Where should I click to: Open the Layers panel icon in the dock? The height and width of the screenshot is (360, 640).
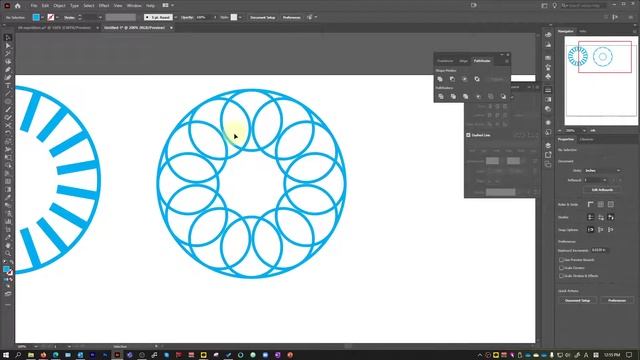click(x=548, y=145)
